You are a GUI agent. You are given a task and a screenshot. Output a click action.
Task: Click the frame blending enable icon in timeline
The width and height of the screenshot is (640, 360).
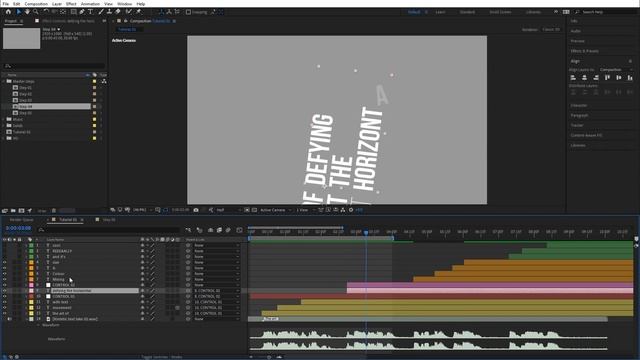pos(219,230)
